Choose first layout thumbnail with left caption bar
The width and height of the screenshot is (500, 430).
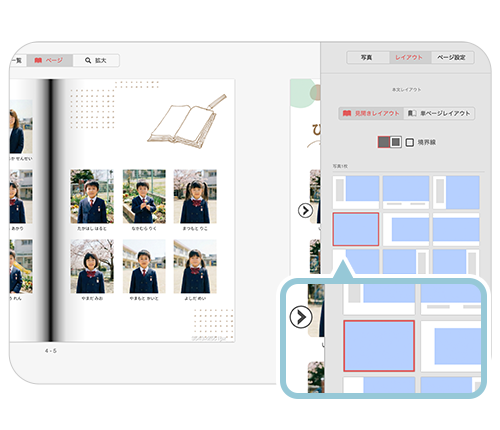[356, 192]
